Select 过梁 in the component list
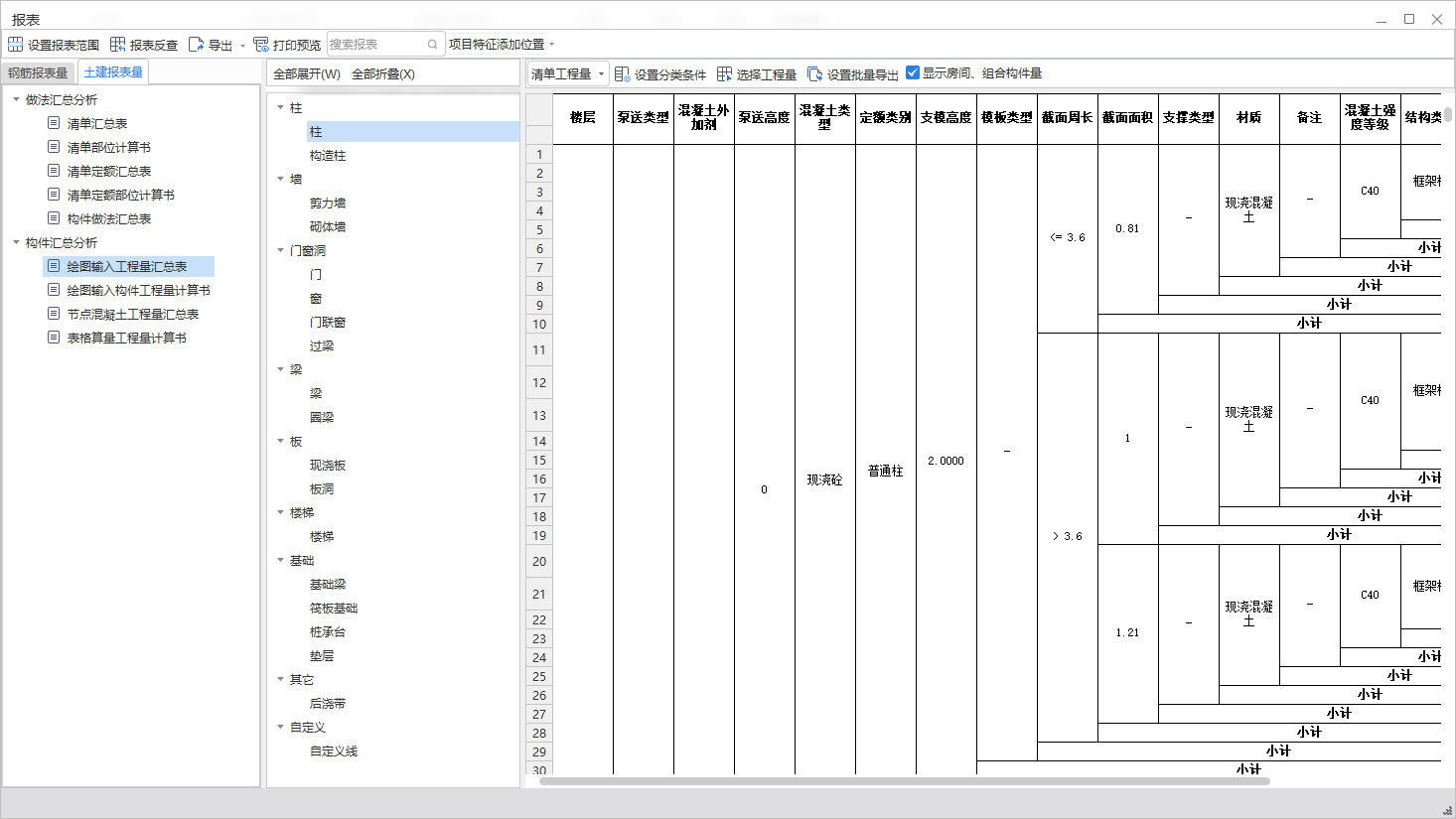The image size is (1456, 819). click(322, 345)
